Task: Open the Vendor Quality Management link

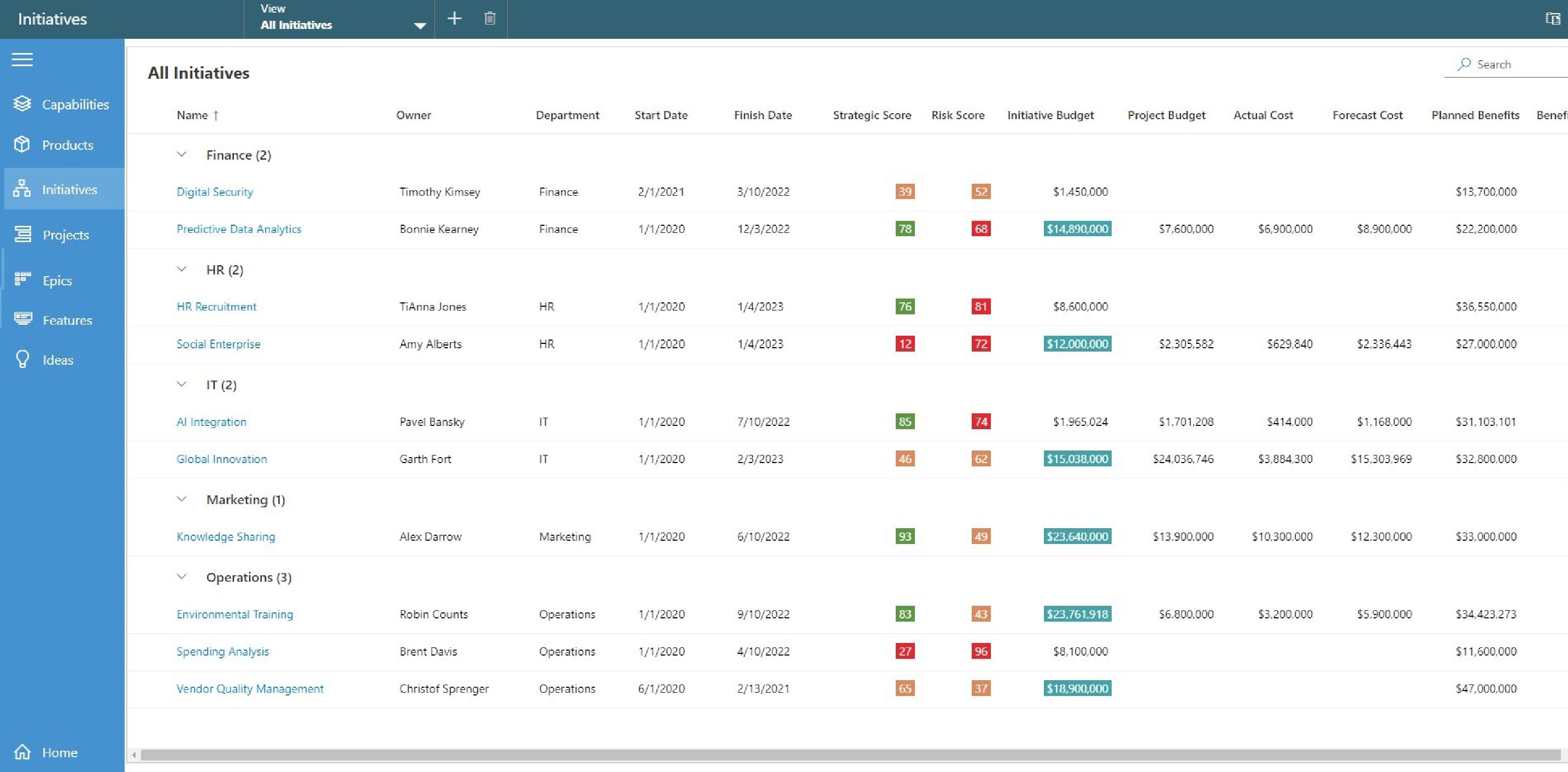Action: coord(250,688)
